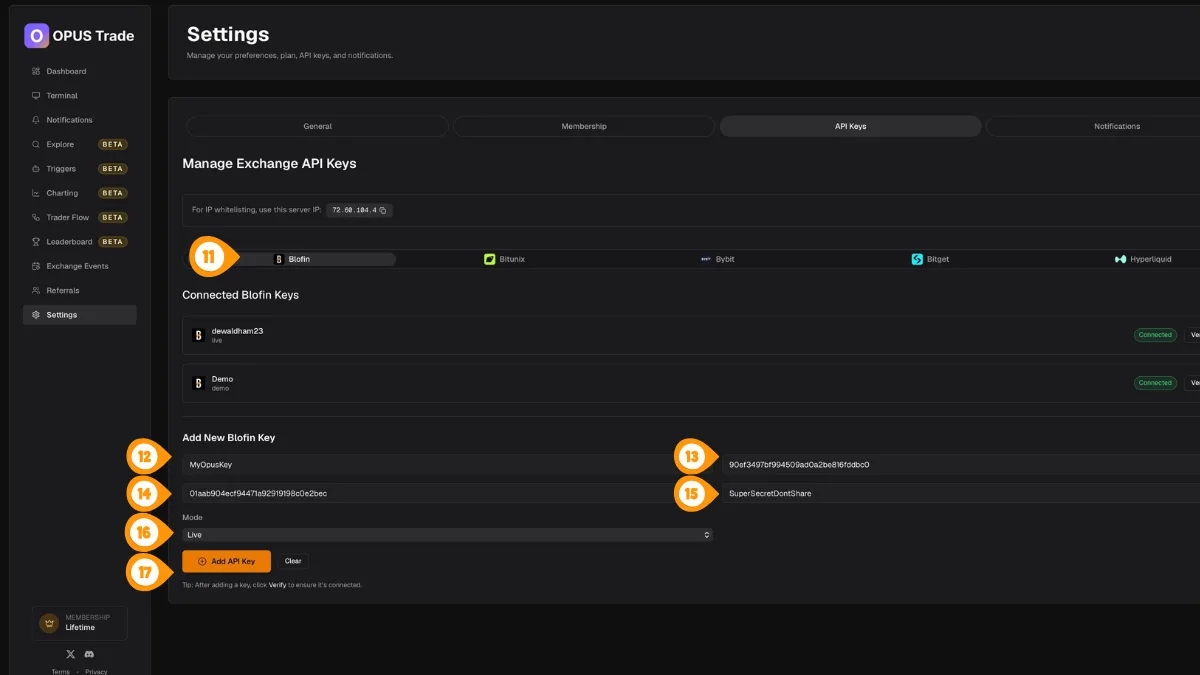Copy the server IP with copy icon

pyautogui.click(x=383, y=210)
